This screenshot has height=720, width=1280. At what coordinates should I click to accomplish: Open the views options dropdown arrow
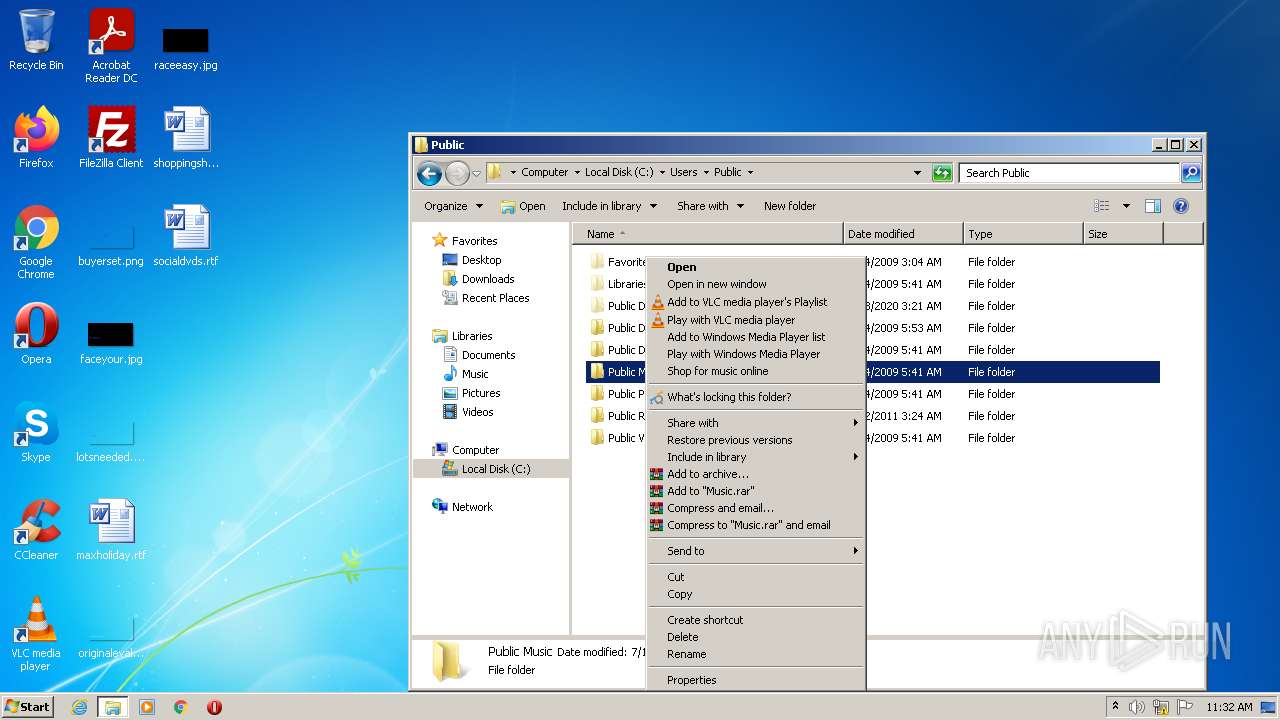(1126, 206)
